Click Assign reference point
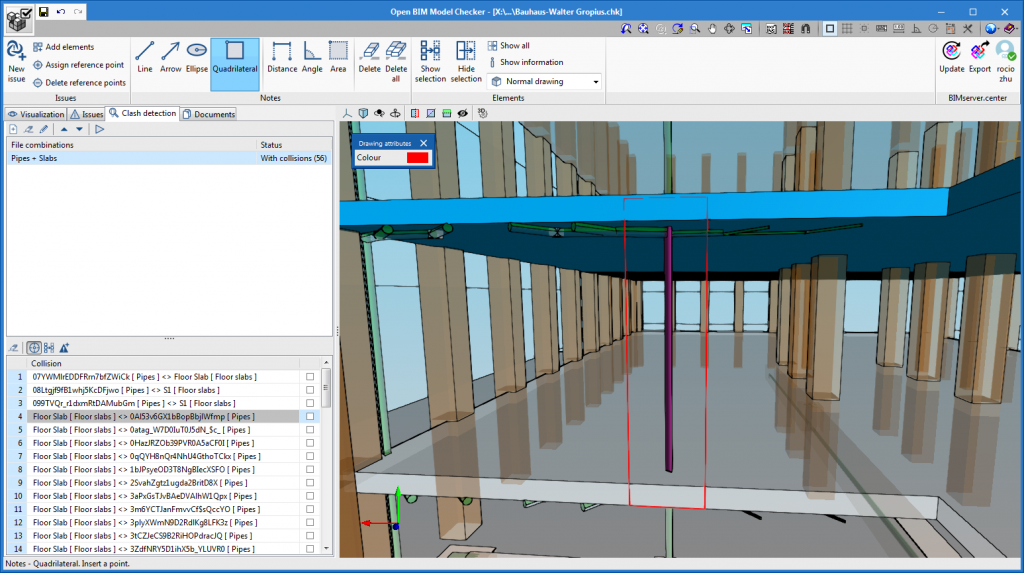Screen dimensions: 1024x573 [79, 65]
